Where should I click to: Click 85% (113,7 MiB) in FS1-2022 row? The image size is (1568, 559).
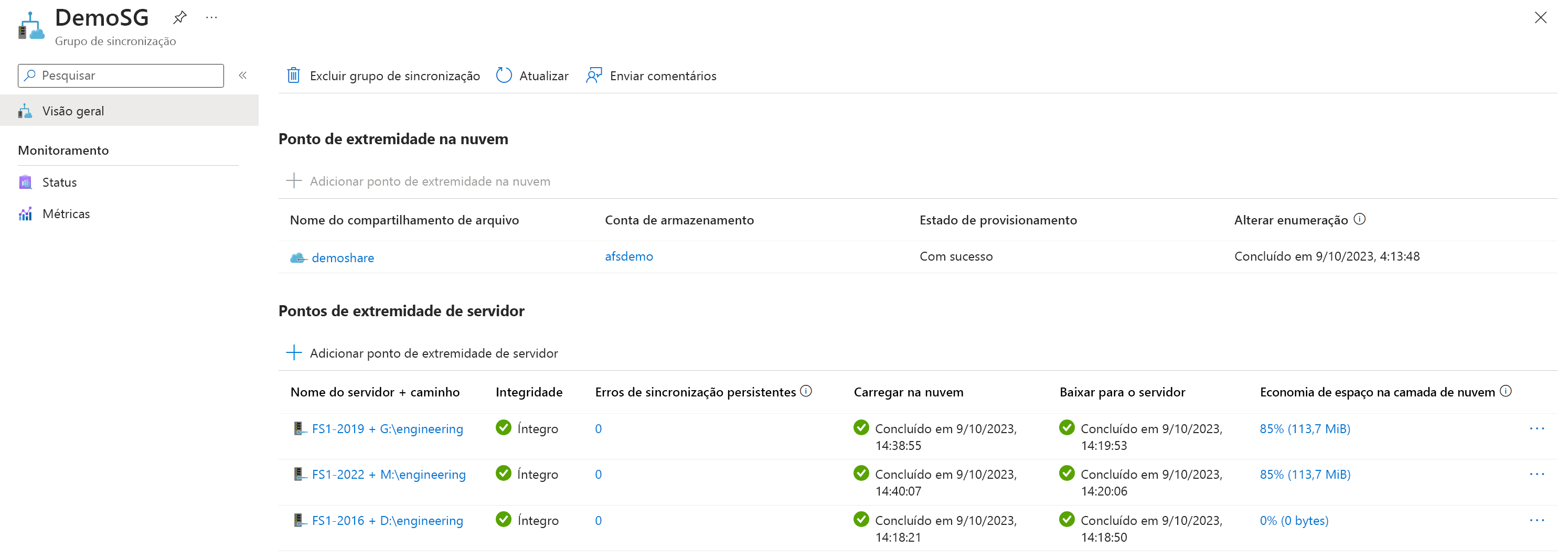pos(1305,474)
